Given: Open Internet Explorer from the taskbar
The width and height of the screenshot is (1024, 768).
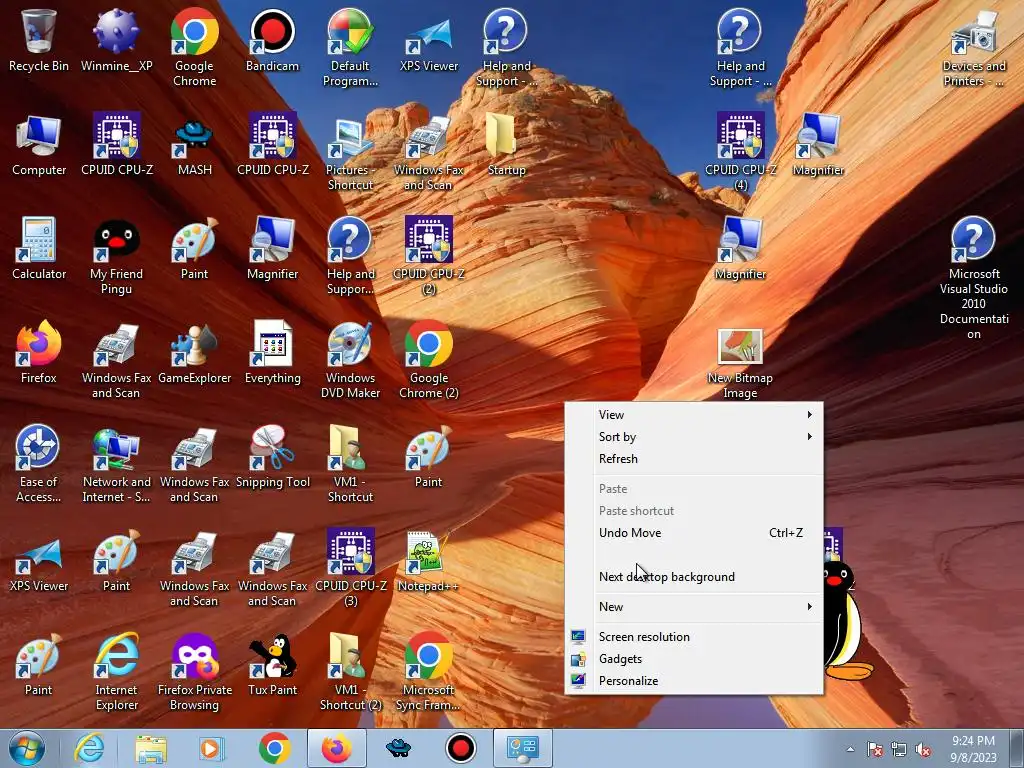Looking at the screenshot, I should [x=89, y=748].
